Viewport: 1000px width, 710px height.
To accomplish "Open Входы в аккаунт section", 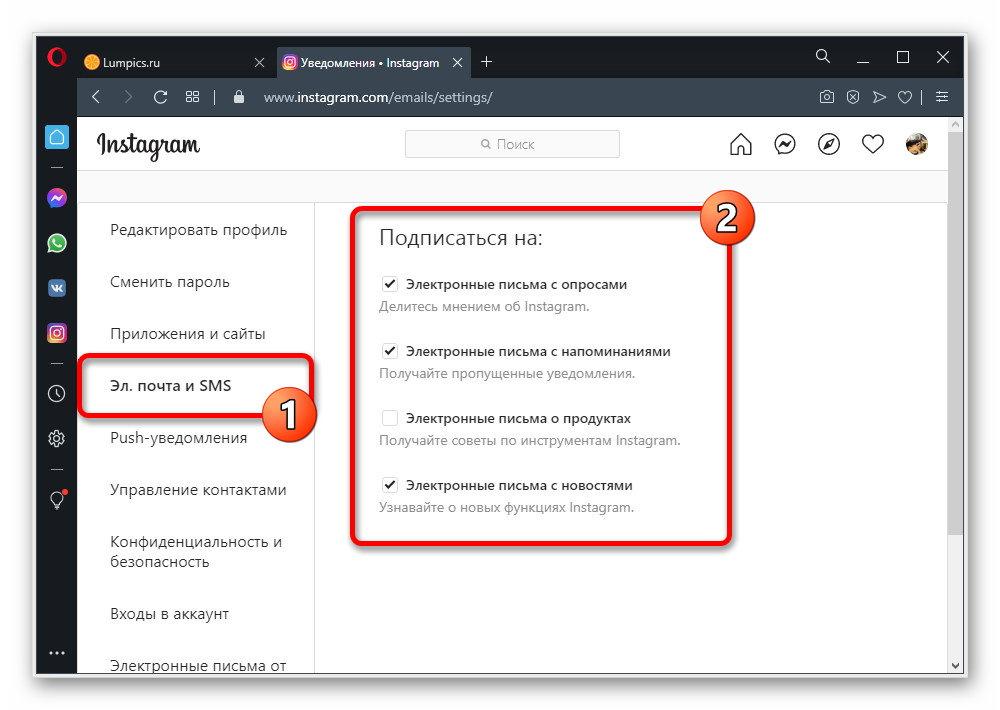I will (x=169, y=614).
